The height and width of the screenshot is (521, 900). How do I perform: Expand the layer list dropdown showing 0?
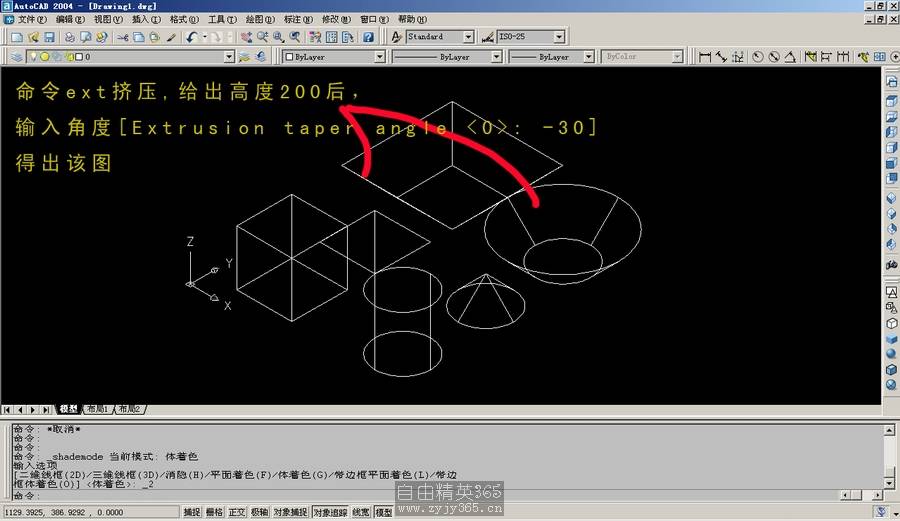[229, 57]
